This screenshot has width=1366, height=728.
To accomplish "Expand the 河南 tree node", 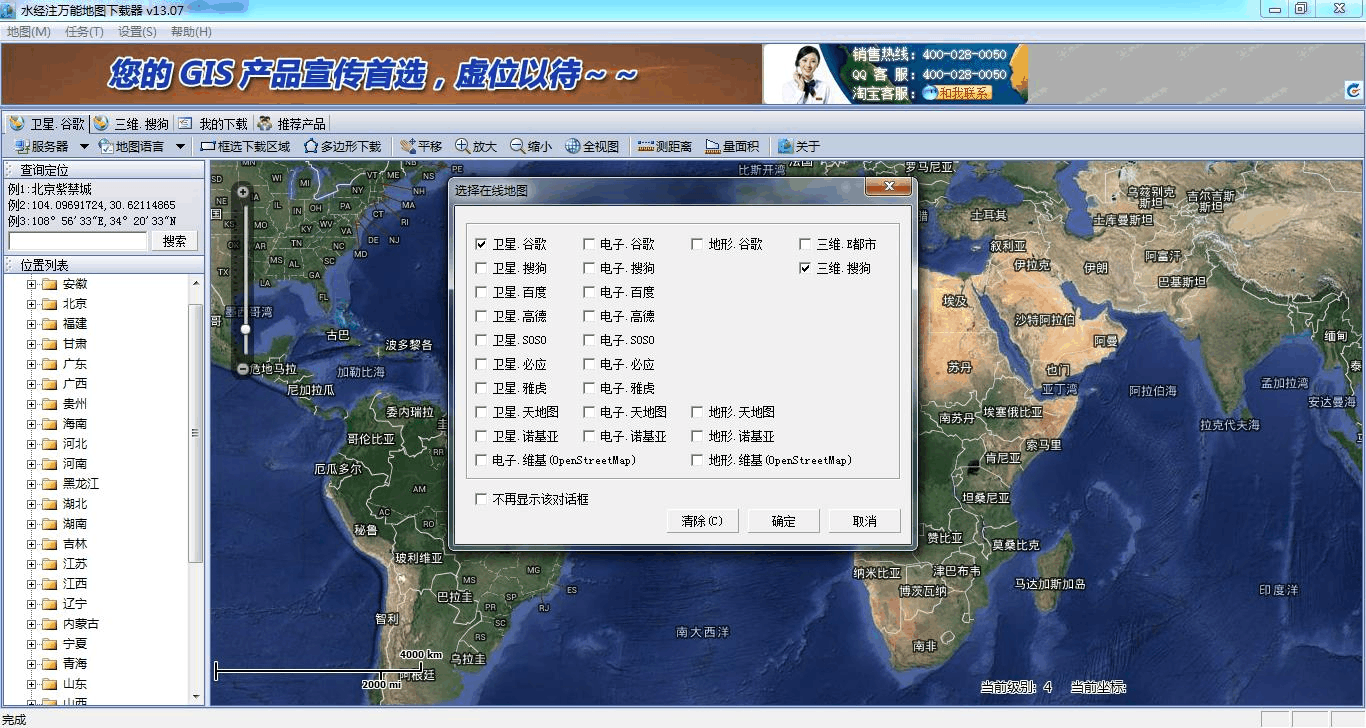I will 31,464.
